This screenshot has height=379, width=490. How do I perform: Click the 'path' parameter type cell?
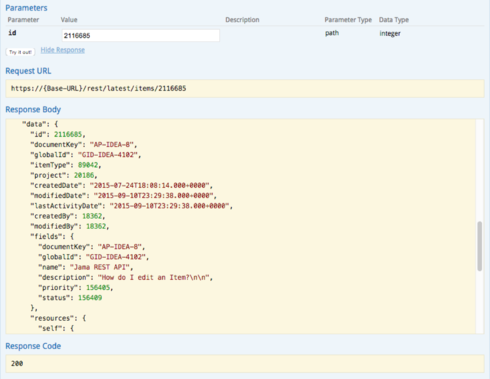[332, 33]
